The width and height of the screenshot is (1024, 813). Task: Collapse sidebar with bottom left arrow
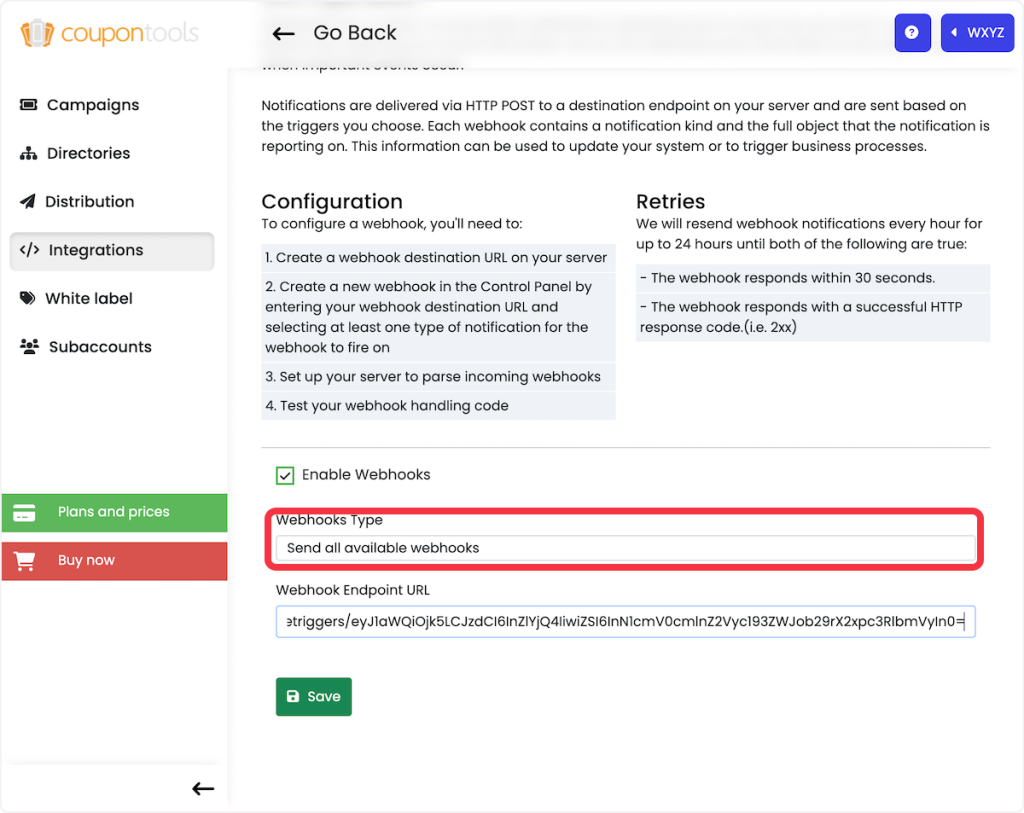click(203, 789)
